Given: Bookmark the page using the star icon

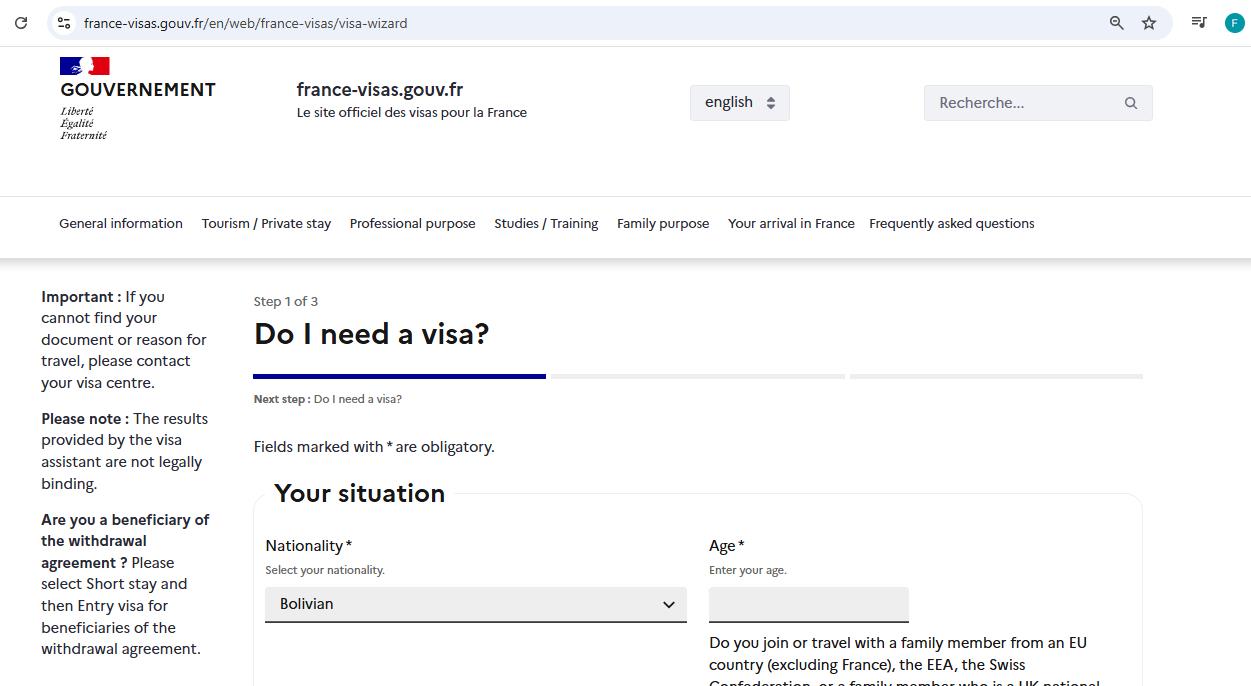Looking at the screenshot, I should [x=1148, y=22].
